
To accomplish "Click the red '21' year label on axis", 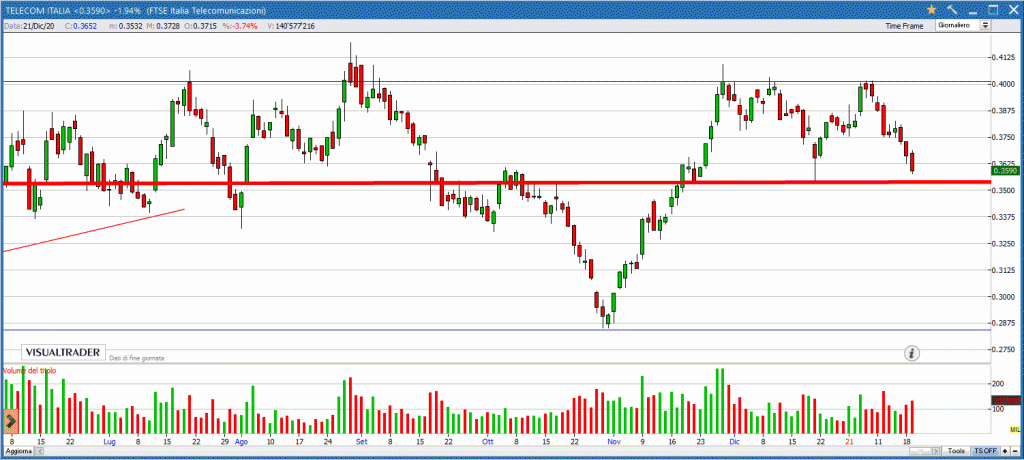I will pyautogui.click(x=848, y=442).
